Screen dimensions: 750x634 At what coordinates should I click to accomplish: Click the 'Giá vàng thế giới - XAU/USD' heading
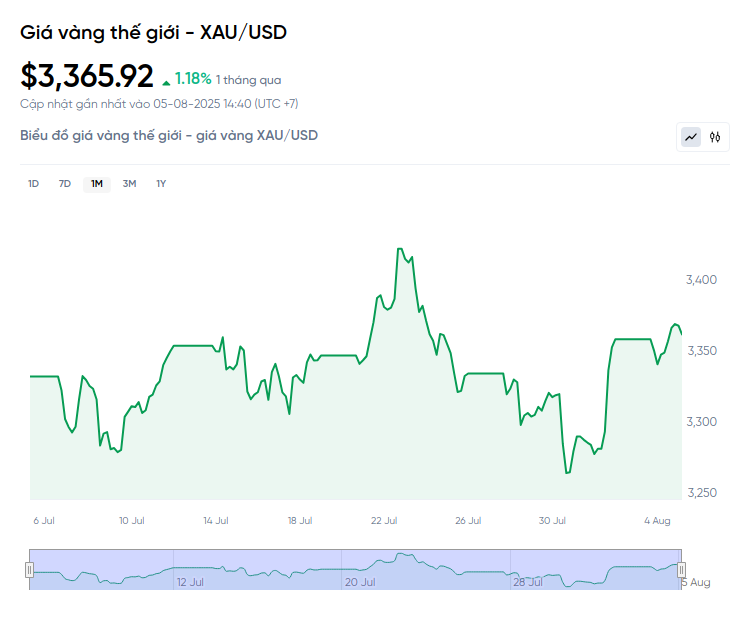pyautogui.click(x=154, y=32)
